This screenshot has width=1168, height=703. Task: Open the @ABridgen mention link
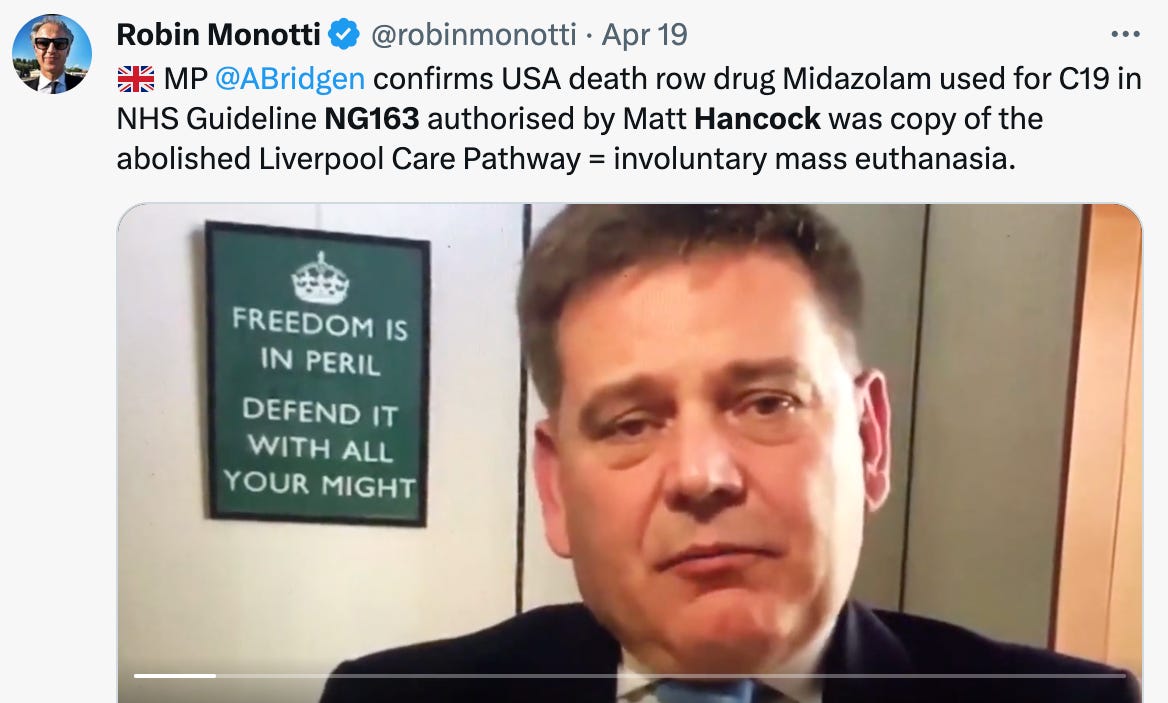click(x=290, y=79)
